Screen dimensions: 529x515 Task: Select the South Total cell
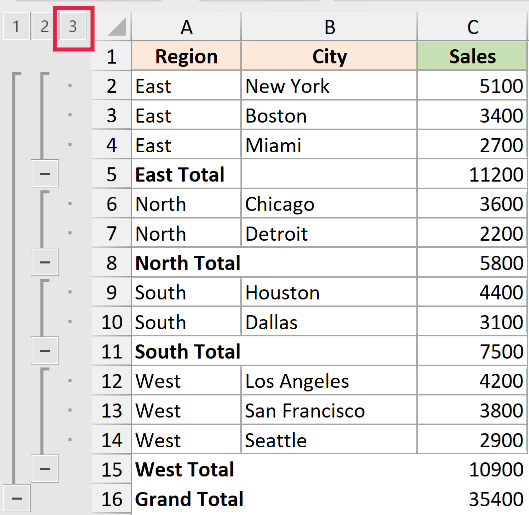(x=186, y=351)
